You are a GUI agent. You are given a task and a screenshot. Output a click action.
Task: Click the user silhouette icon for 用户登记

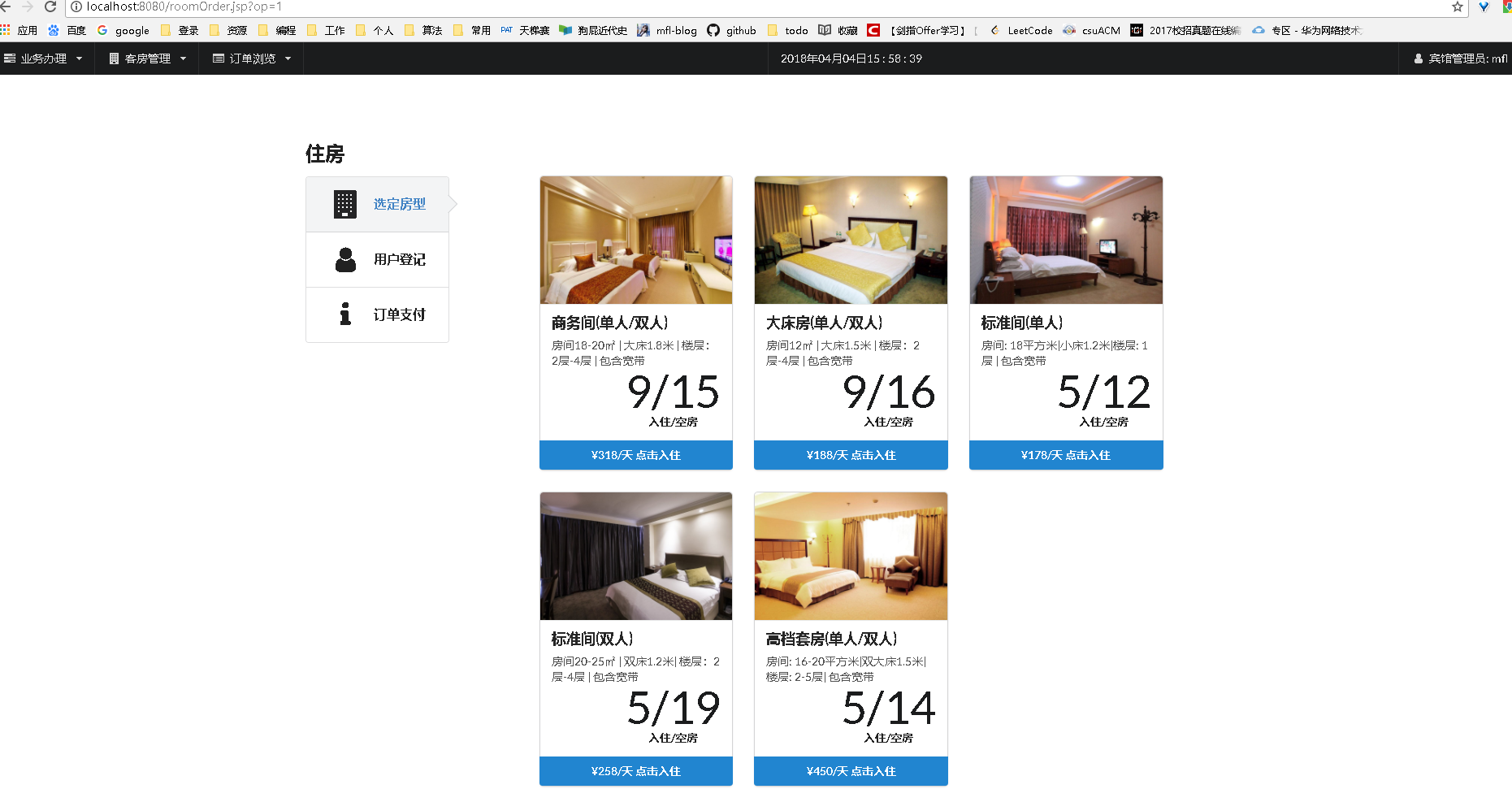(x=345, y=259)
